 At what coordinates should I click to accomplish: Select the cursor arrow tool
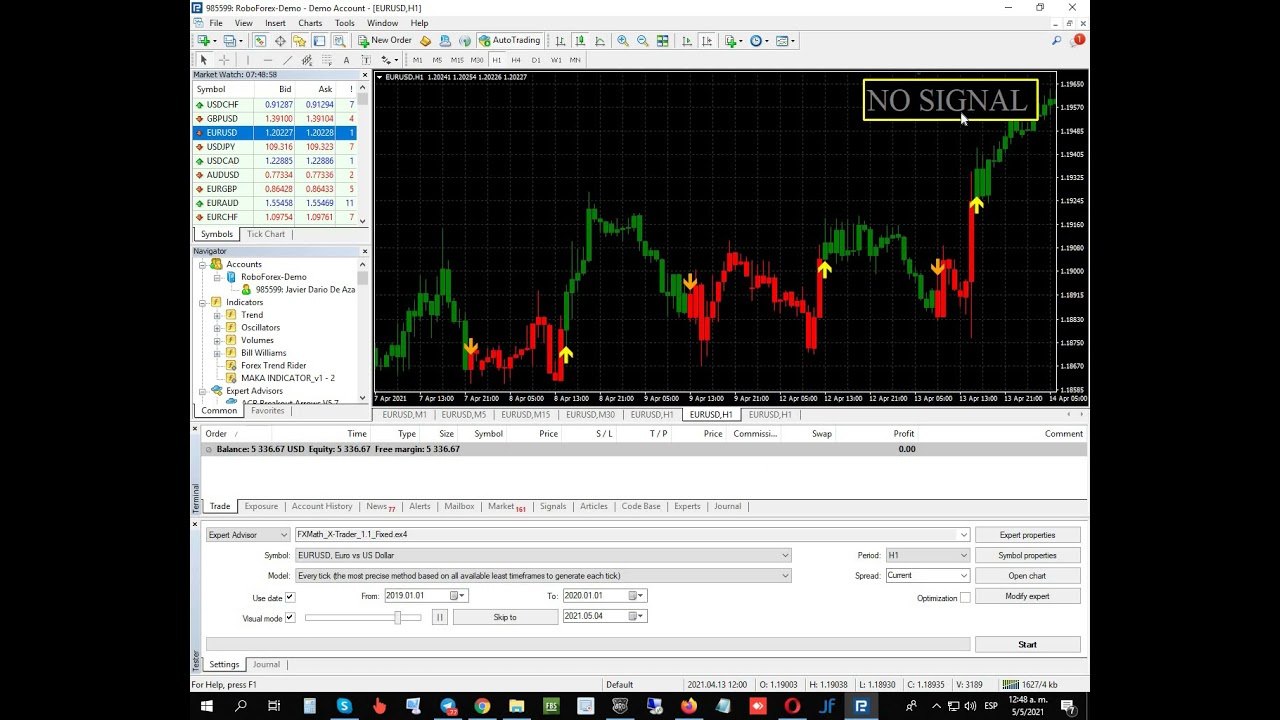click(204, 60)
